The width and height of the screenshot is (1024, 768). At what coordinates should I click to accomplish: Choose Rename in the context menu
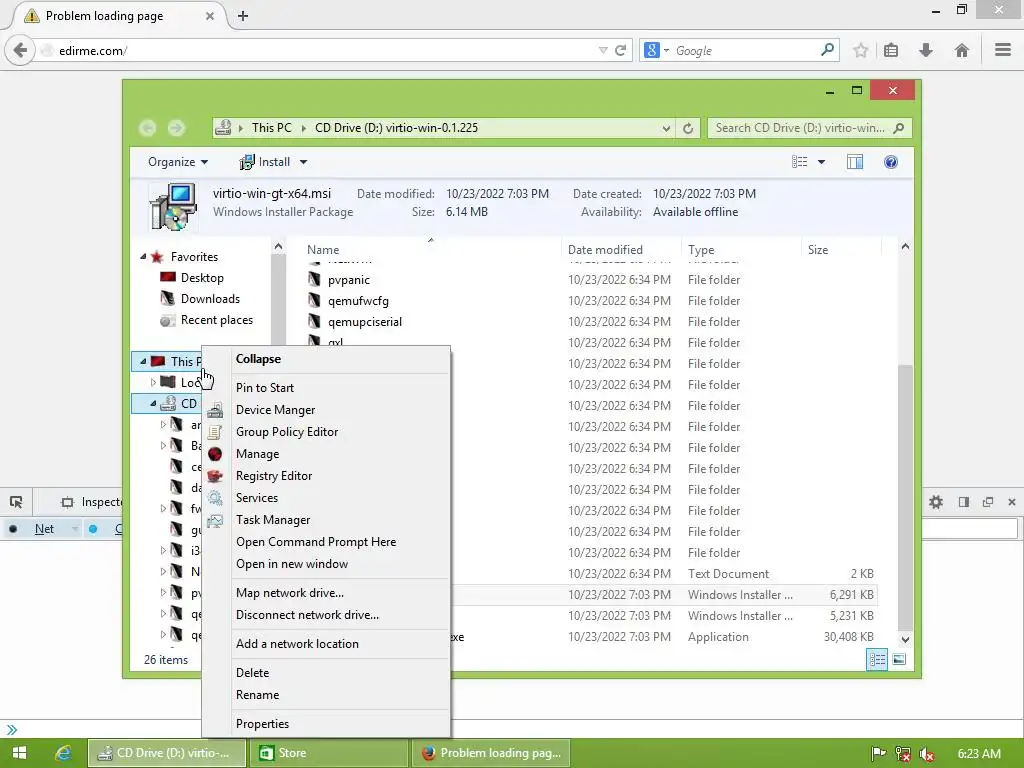click(x=257, y=695)
